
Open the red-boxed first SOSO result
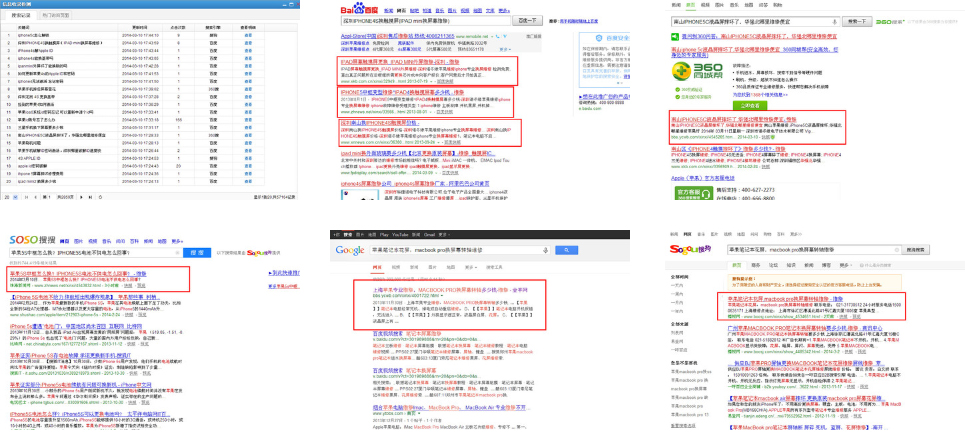[x=79, y=273]
